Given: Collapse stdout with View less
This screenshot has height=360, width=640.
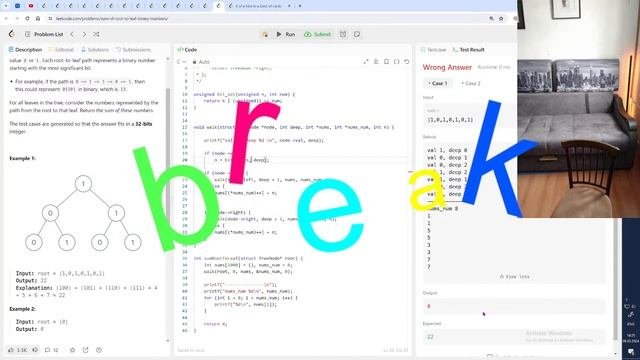Looking at the screenshot, I should pos(514,276).
